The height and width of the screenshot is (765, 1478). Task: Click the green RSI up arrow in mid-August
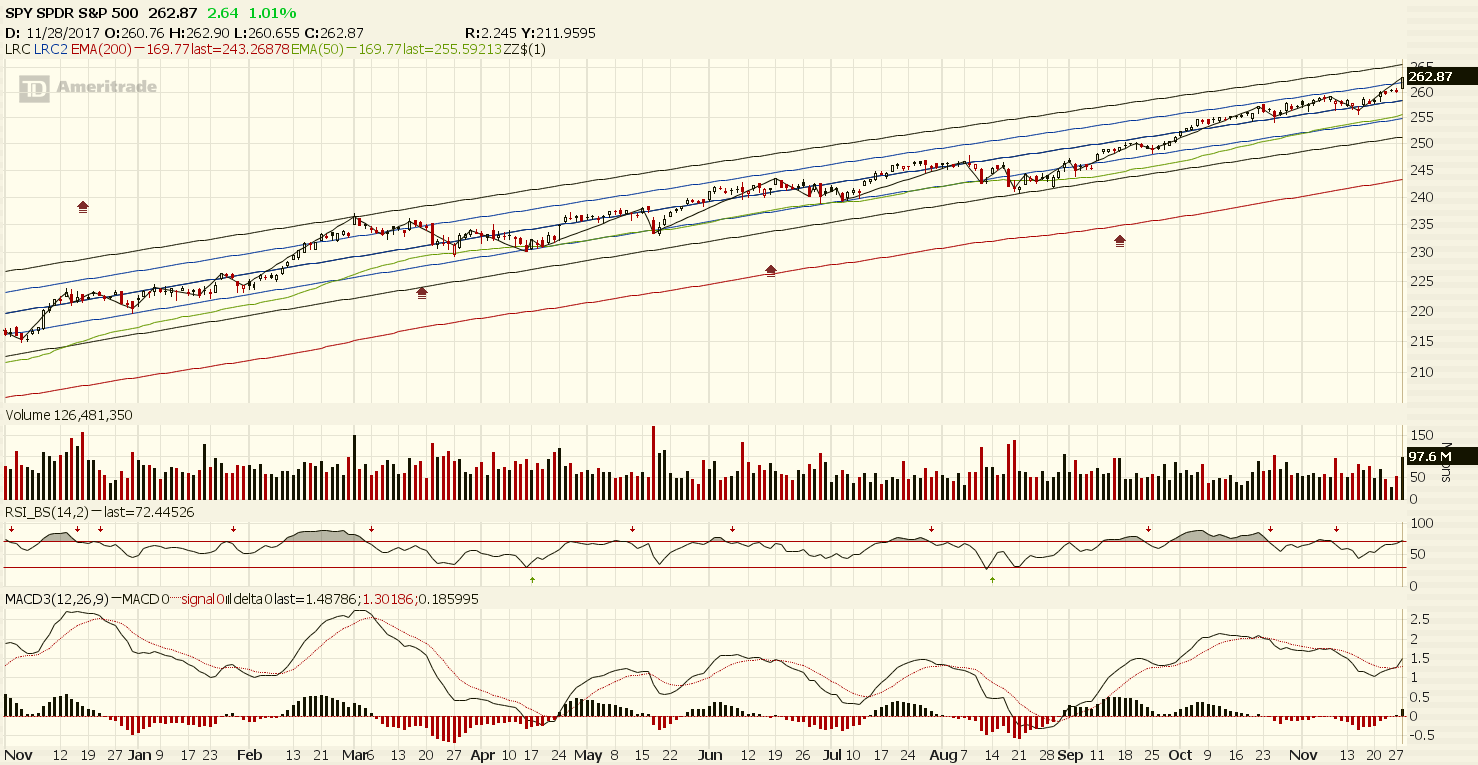click(992, 579)
